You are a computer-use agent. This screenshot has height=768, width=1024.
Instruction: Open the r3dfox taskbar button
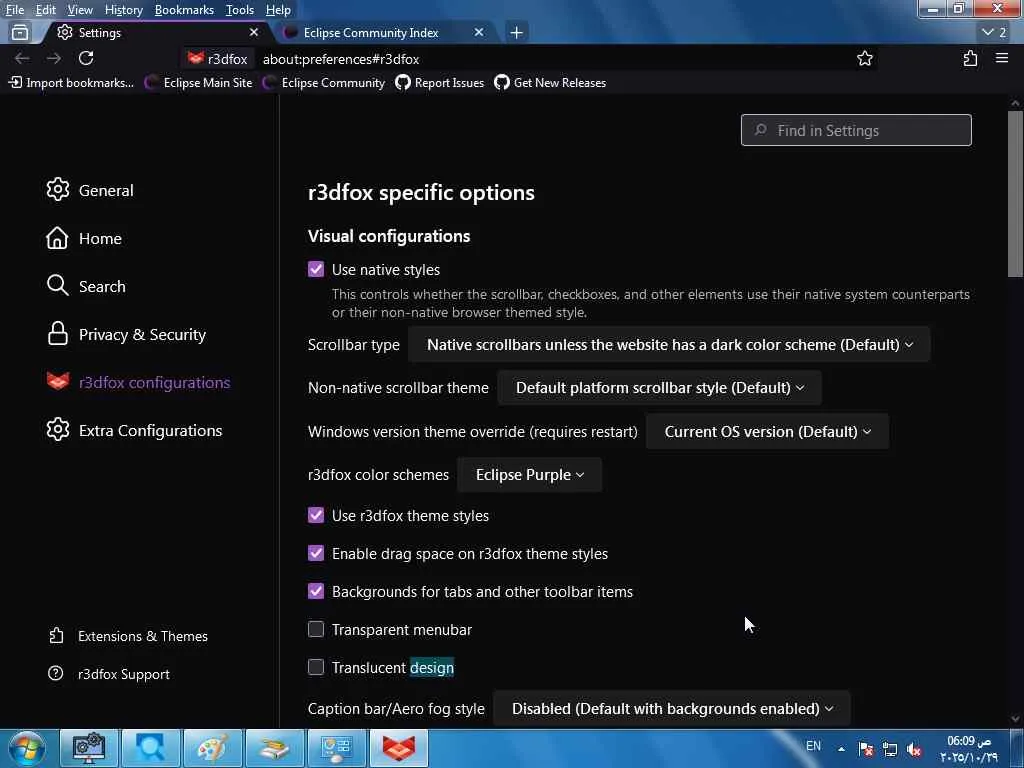pos(399,748)
